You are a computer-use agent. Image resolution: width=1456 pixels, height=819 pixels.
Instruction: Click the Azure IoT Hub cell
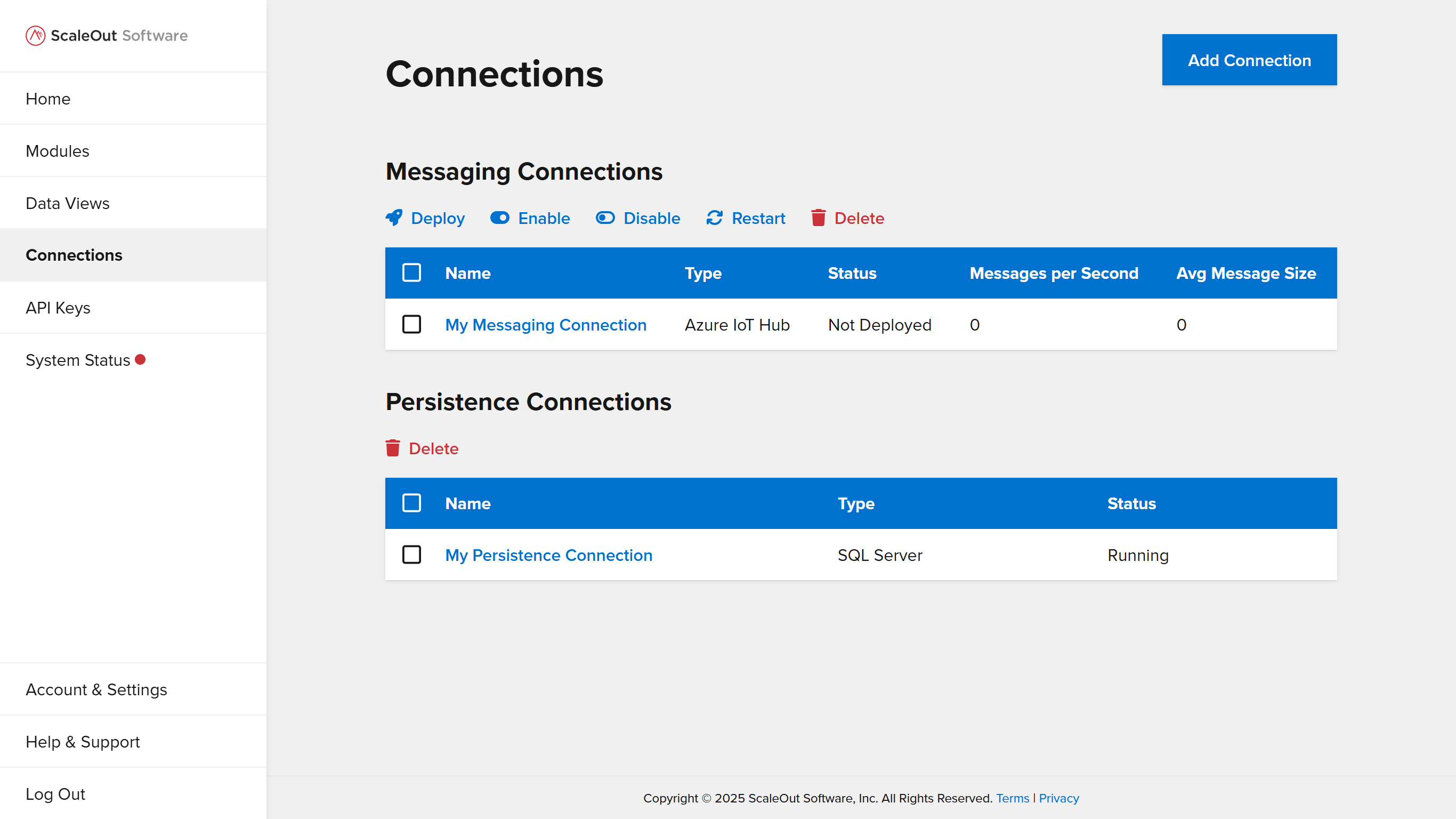[737, 325]
